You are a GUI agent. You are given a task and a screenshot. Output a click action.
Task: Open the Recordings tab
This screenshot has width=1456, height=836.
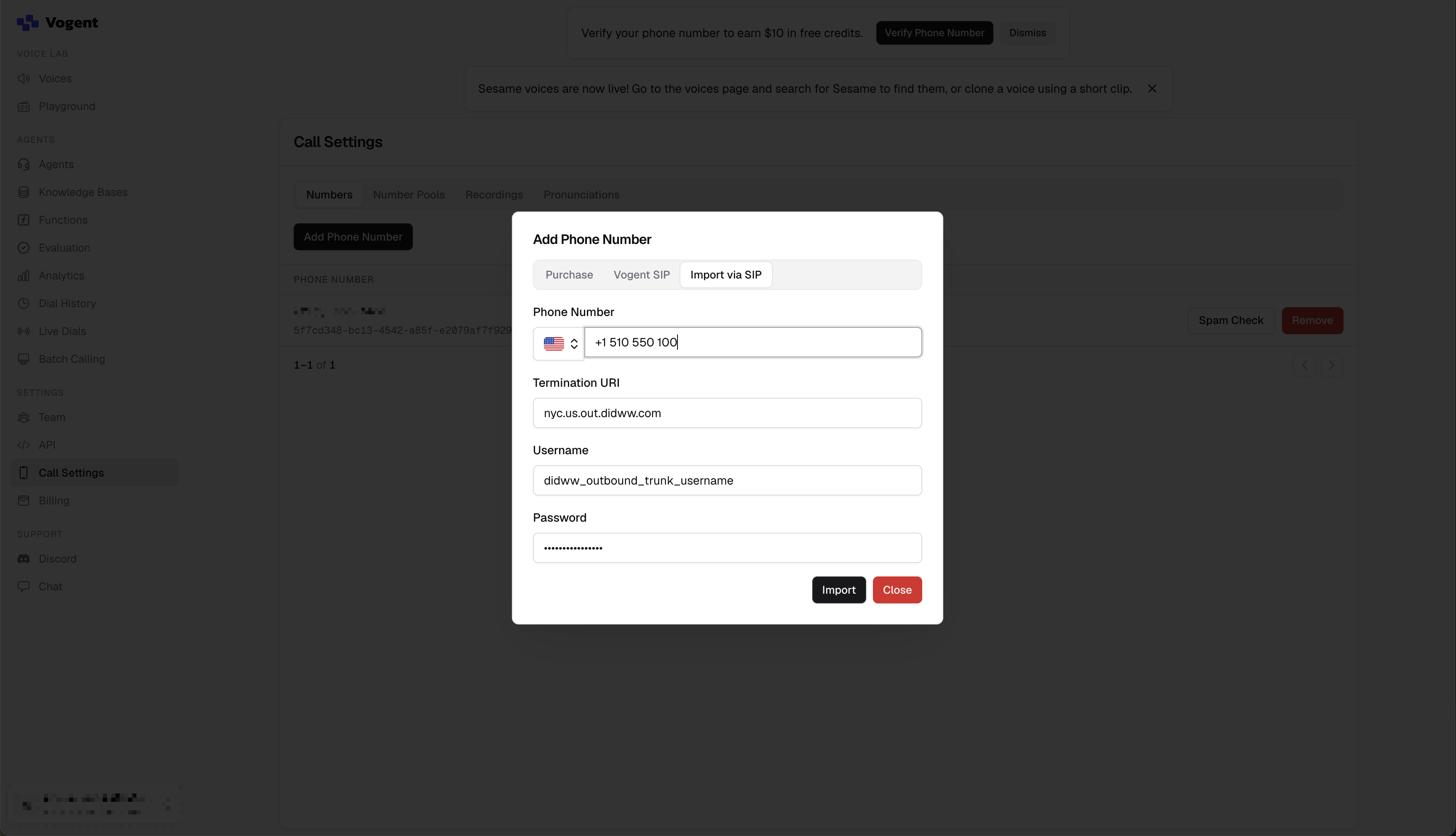[x=494, y=195]
